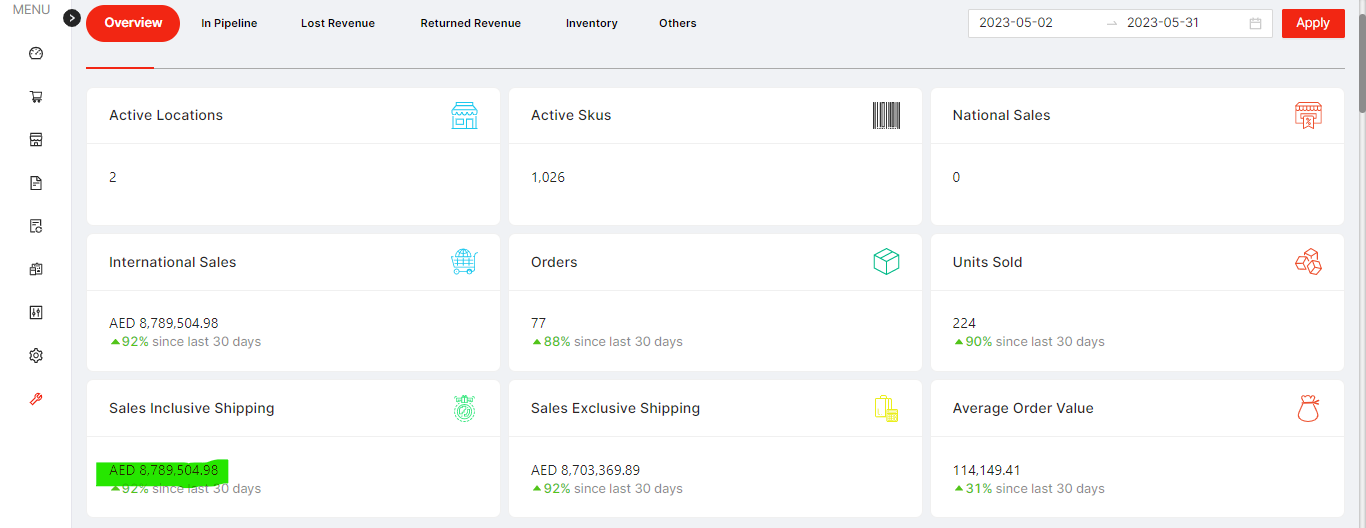
Task: Expand the sidebar menu arrow
Action: point(72,18)
